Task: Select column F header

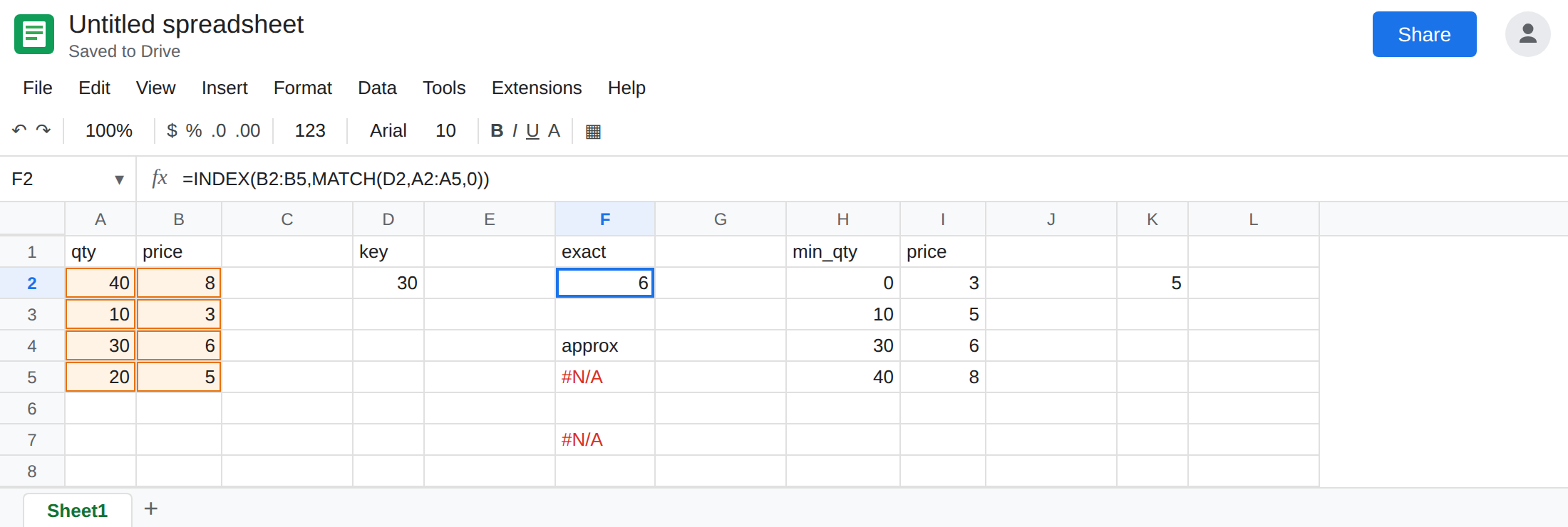Action: 605,219
